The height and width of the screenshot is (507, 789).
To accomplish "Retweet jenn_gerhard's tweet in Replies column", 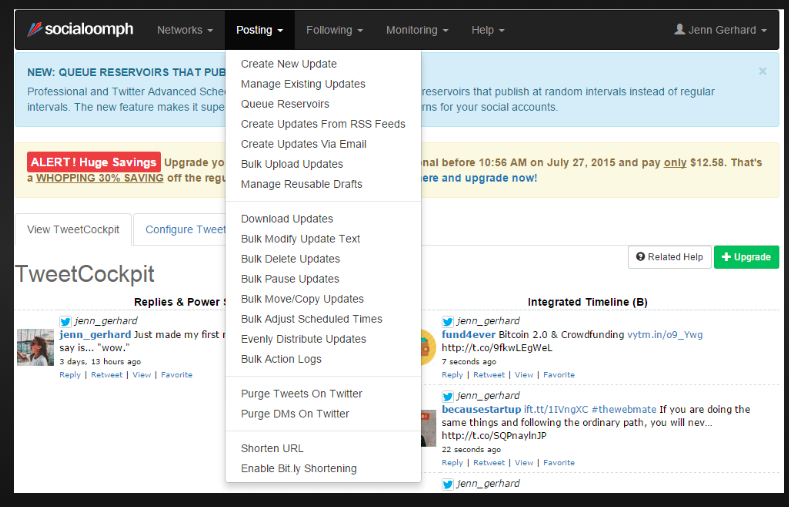I will point(107,375).
